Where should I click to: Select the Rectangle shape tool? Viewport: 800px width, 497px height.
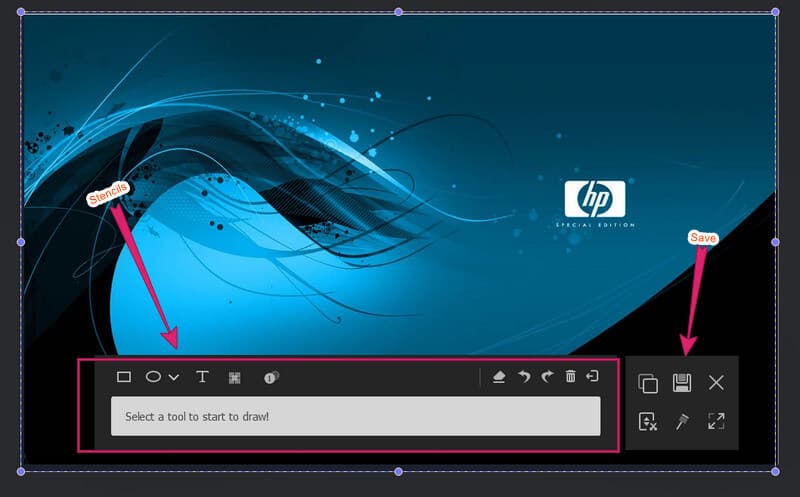click(124, 377)
